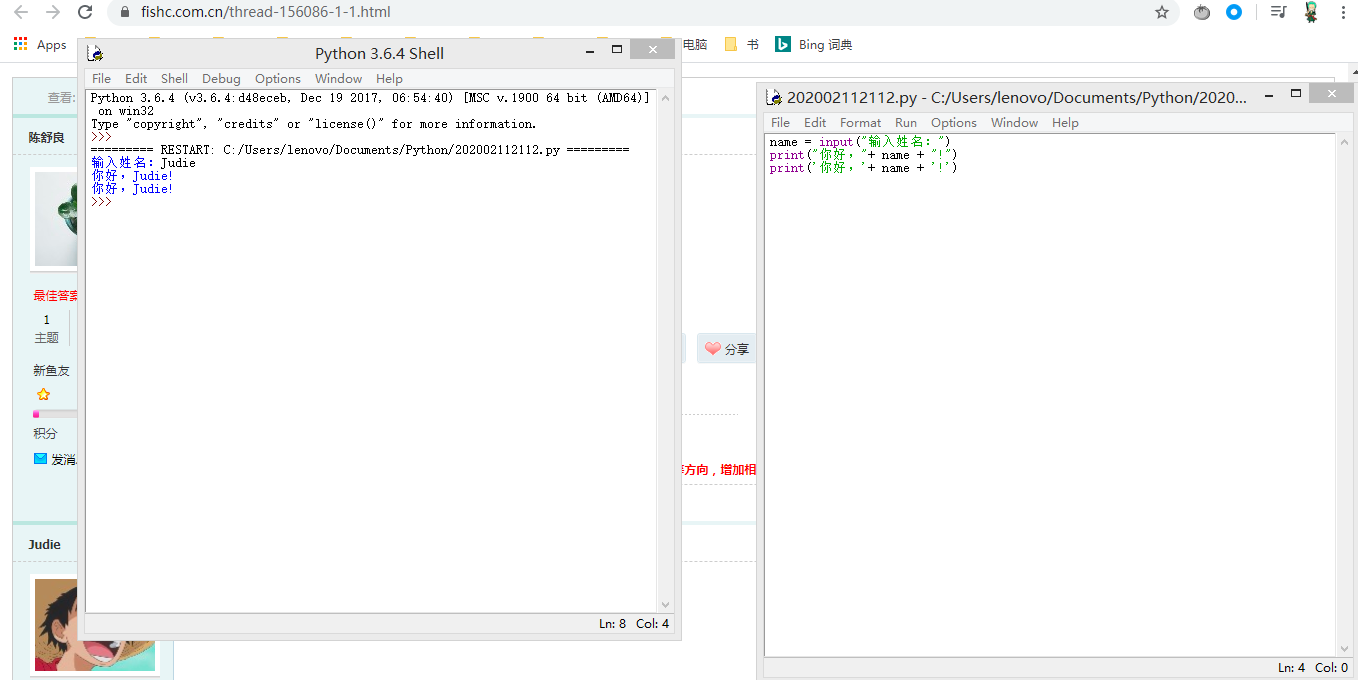Click the Bing 词典 bookmark

[814, 45]
